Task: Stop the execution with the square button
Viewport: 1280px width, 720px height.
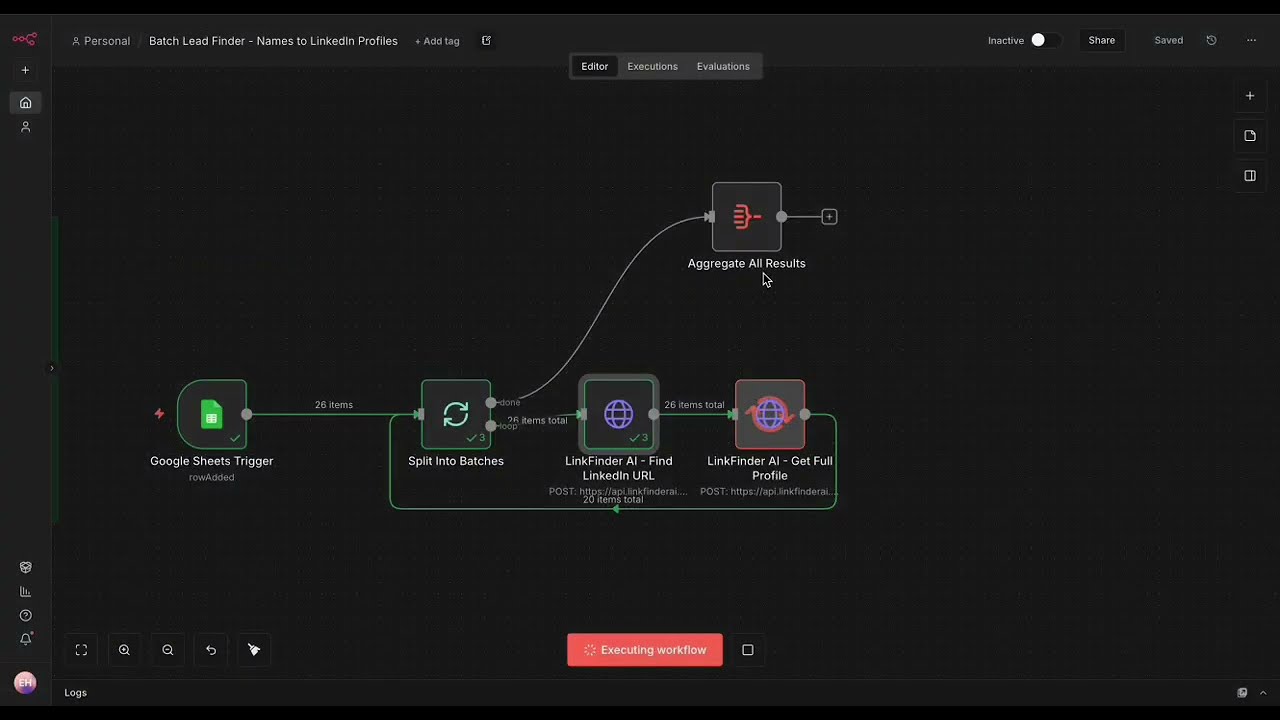Action: (747, 650)
